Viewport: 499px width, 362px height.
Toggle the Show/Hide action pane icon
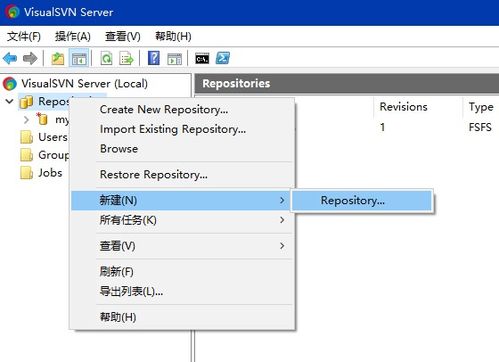175,59
